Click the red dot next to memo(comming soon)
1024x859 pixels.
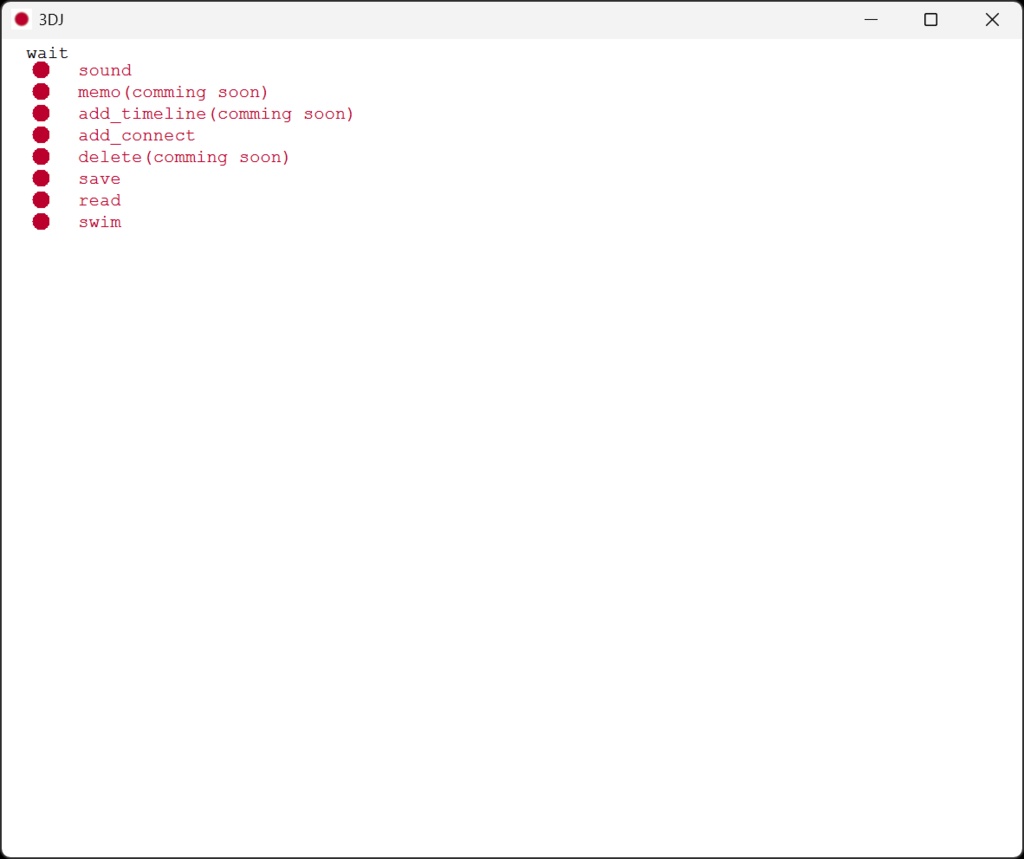pos(41,91)
